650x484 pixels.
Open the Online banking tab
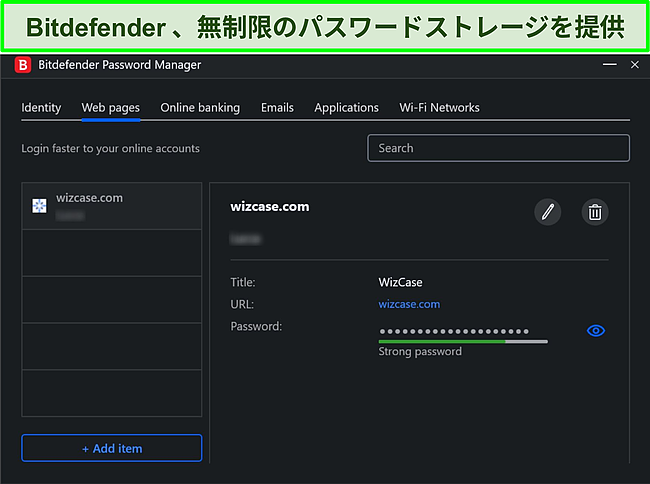pyautogui.click(x=200, y=108)
